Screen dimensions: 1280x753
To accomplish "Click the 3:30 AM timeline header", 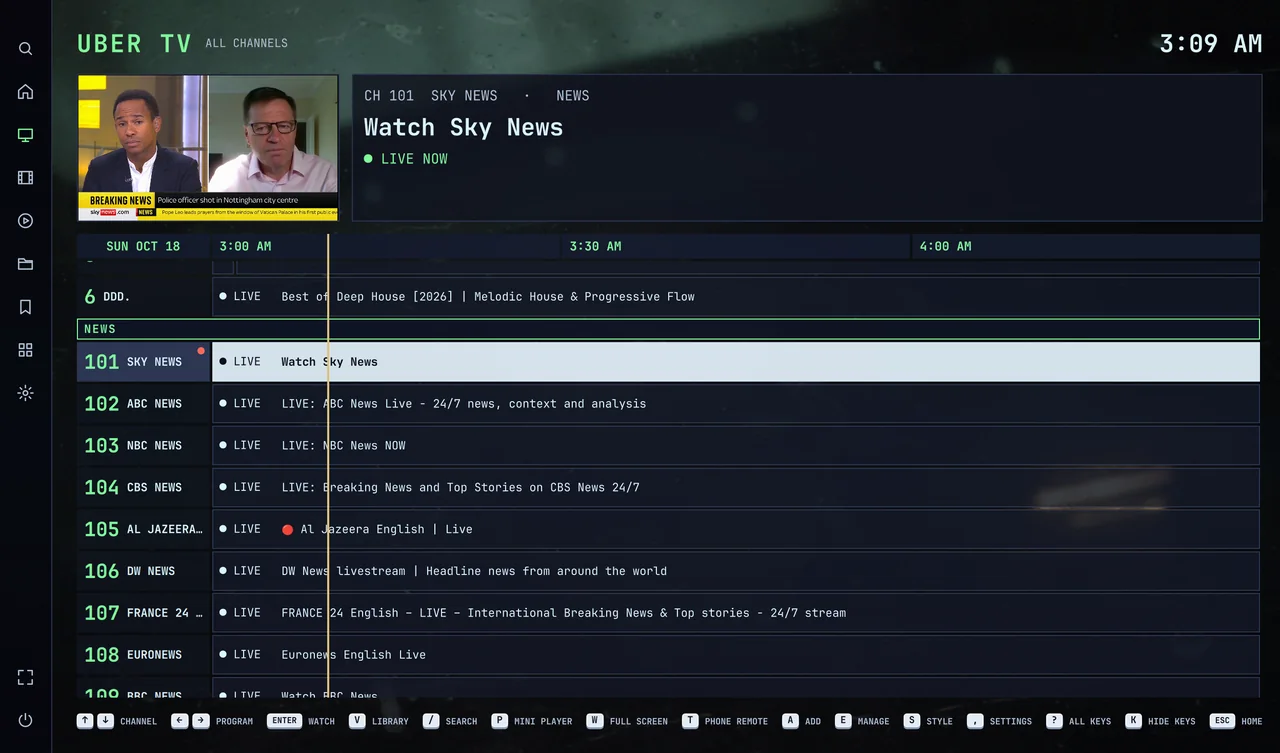I will click(596, 246).
